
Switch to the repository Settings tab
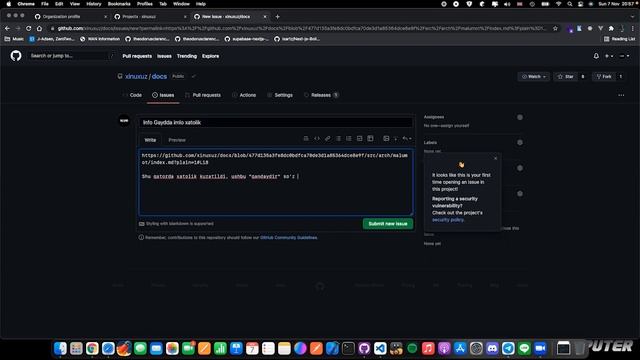click(x=280, y=95)
